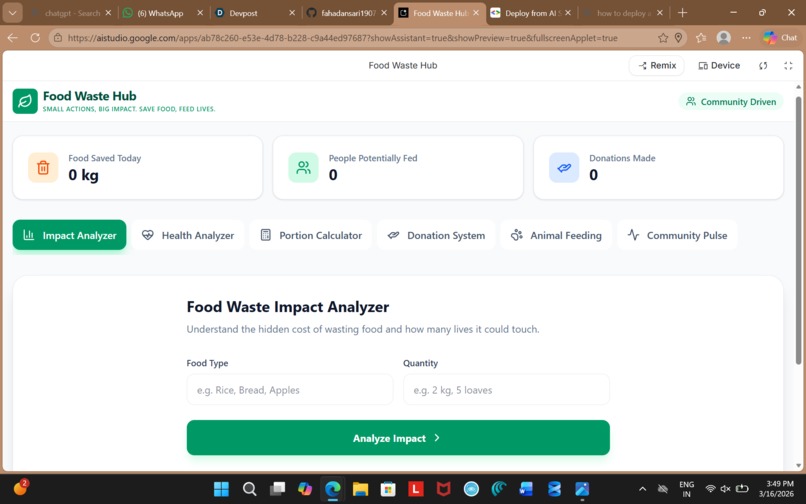Reload the app preview
Image resolution: width=806 pixels, height=504 pixels.
(x=763, y=65)
